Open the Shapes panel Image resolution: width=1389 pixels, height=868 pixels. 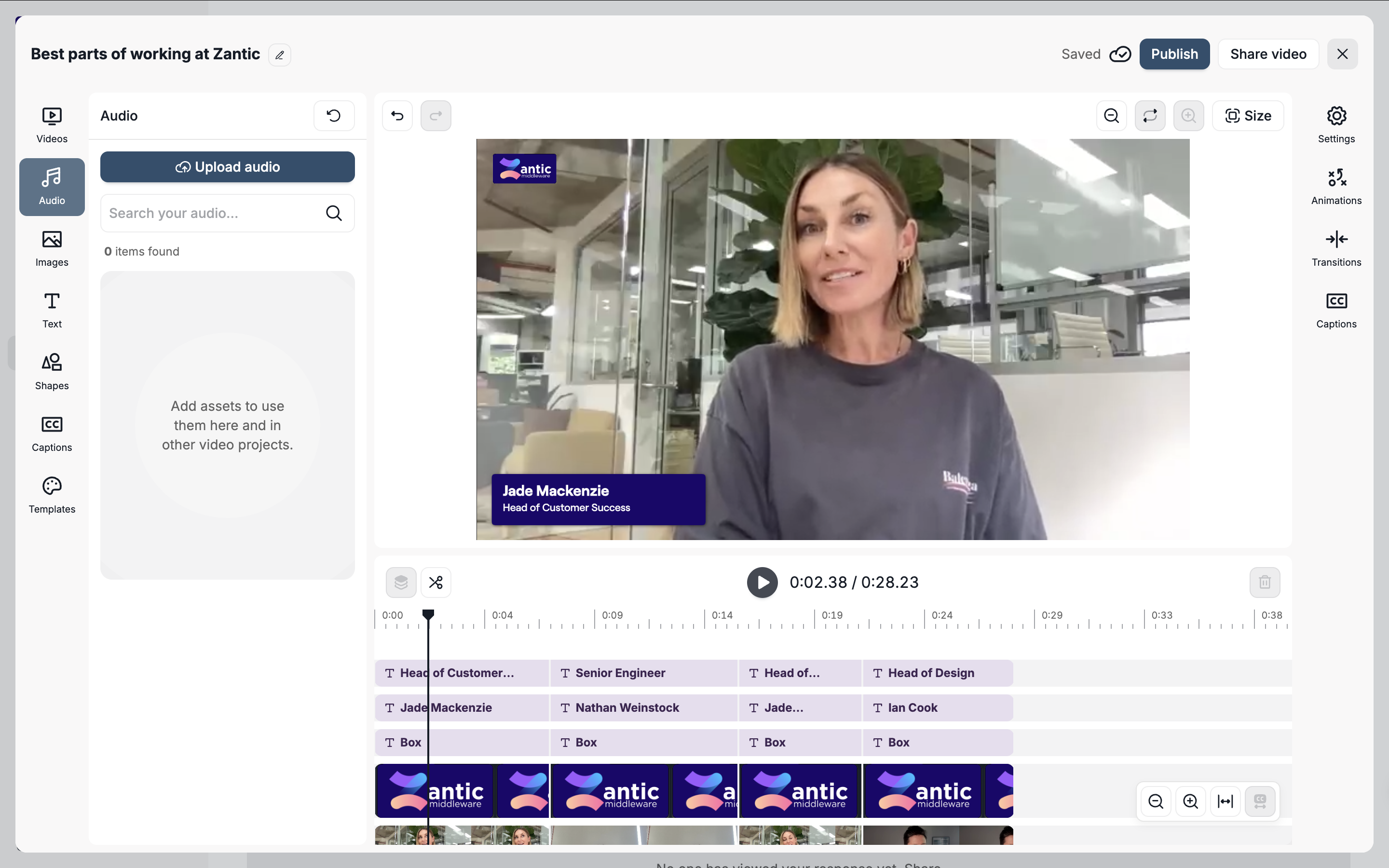[x=52, y=371]
